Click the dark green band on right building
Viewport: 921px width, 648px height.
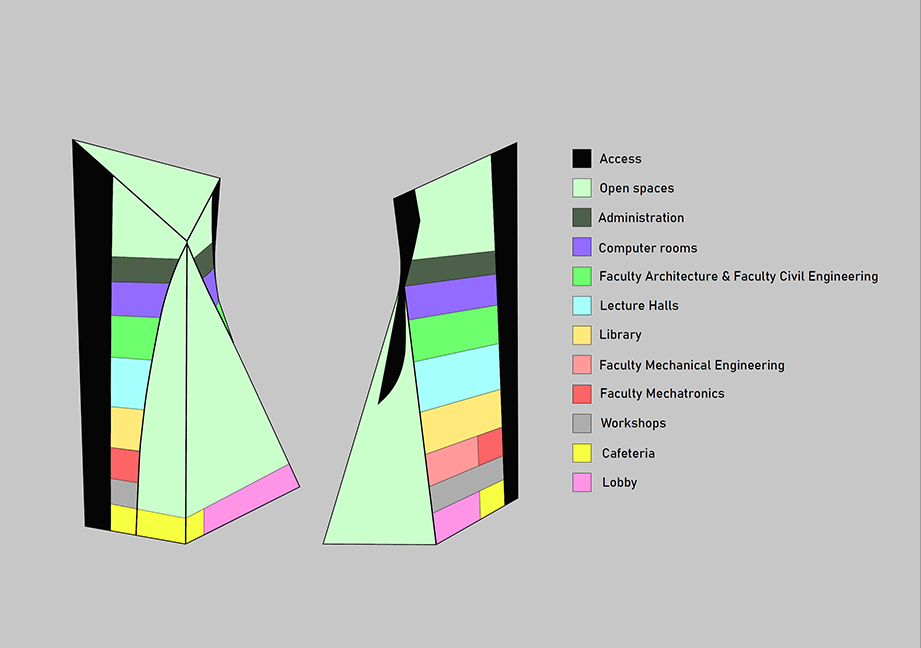coord(451,268)
